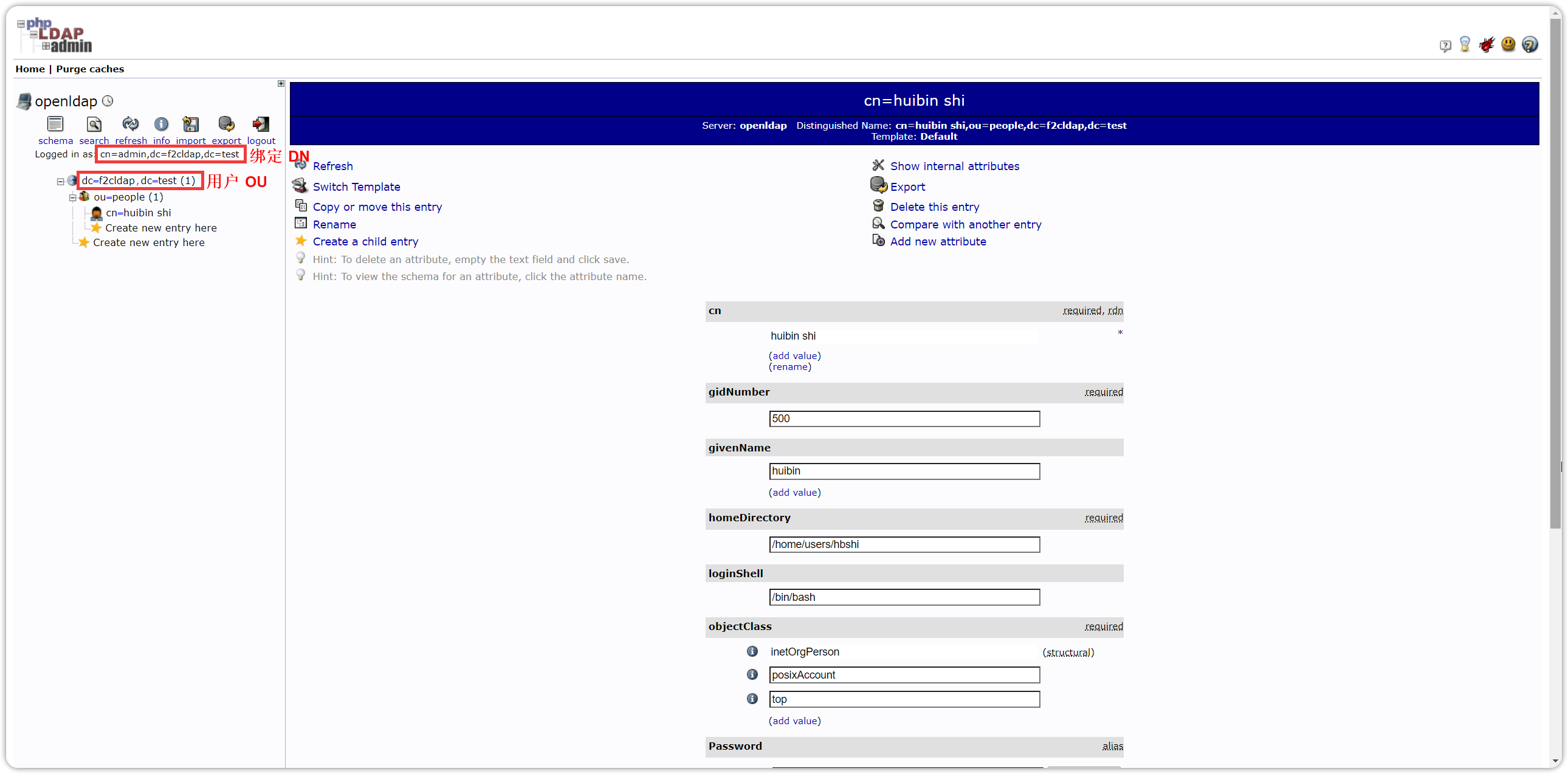Click Compare with another entry link

click(965, 225)
